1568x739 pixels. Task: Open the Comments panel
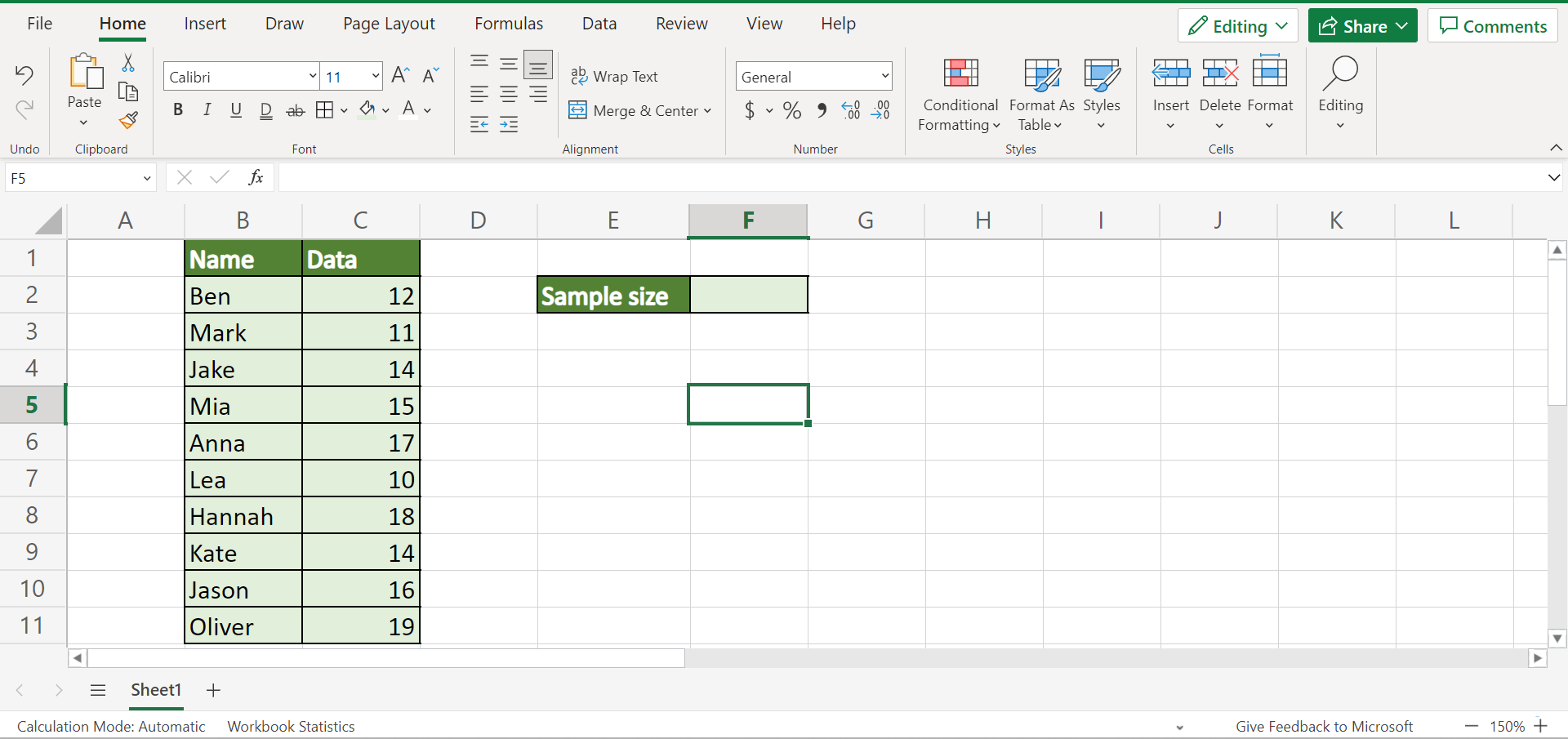click(1492, 25)
